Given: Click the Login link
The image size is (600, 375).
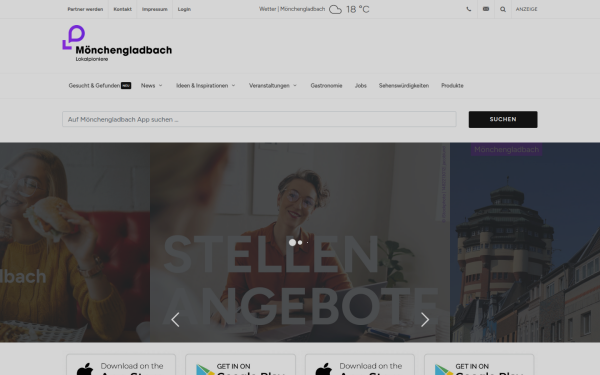Looking at the screenshot, I should (184, 9).
